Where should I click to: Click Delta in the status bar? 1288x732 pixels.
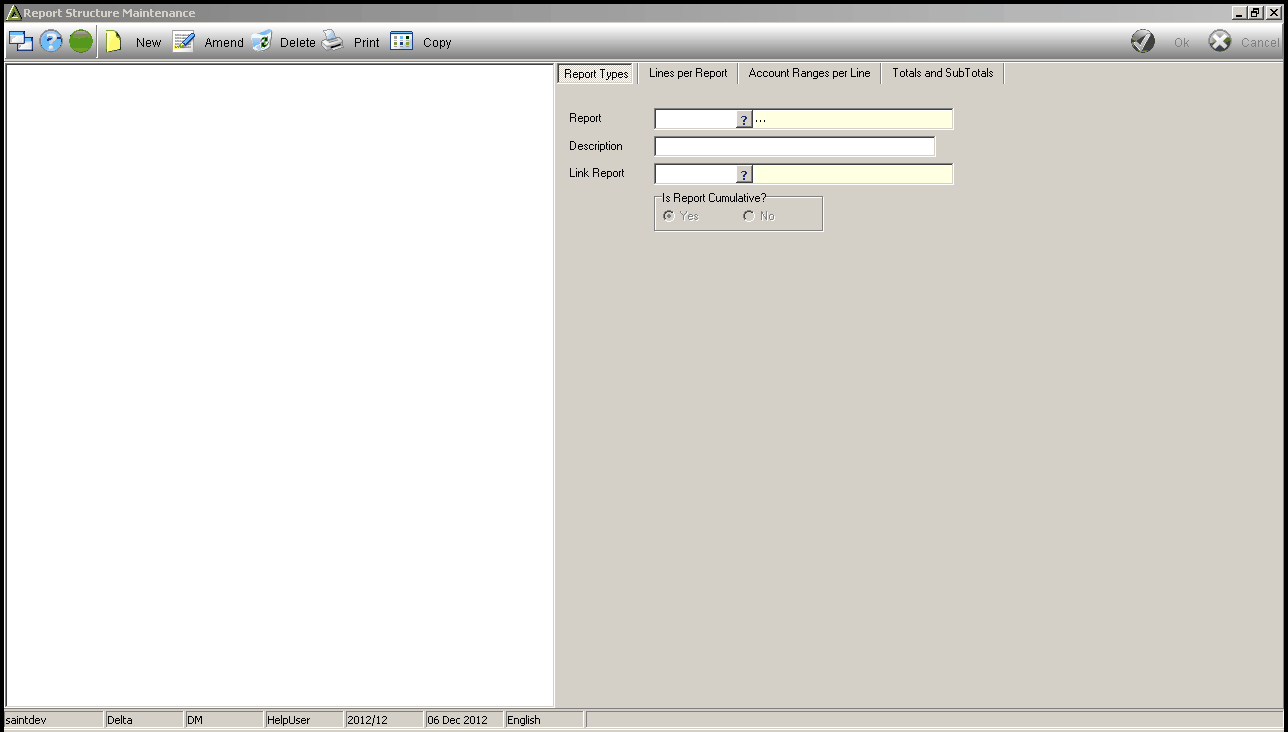[144, 720]
